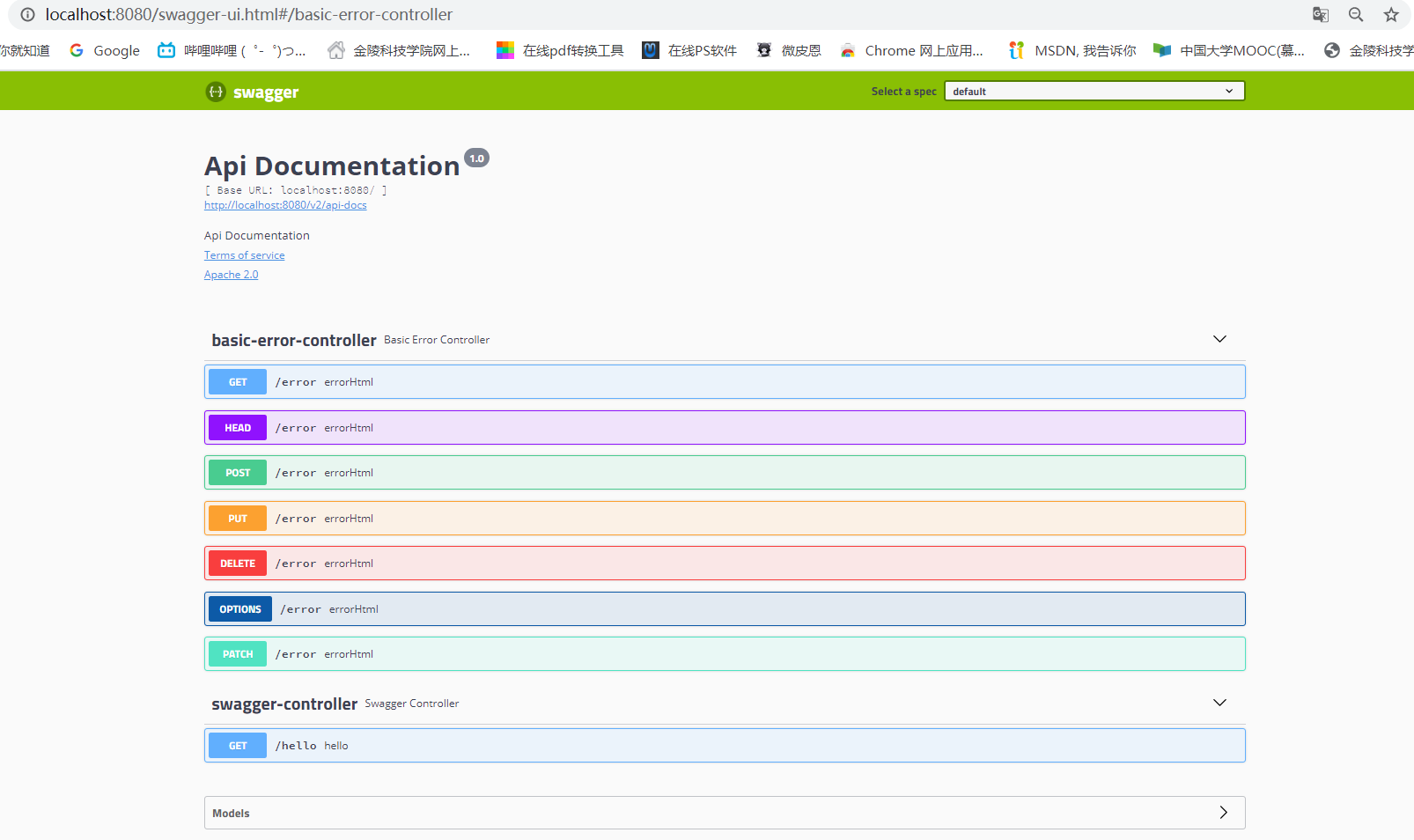This screenshot has width=1414, height=840.
Task: Expand the OPTIONS /error operation
Action: (725, 609)
